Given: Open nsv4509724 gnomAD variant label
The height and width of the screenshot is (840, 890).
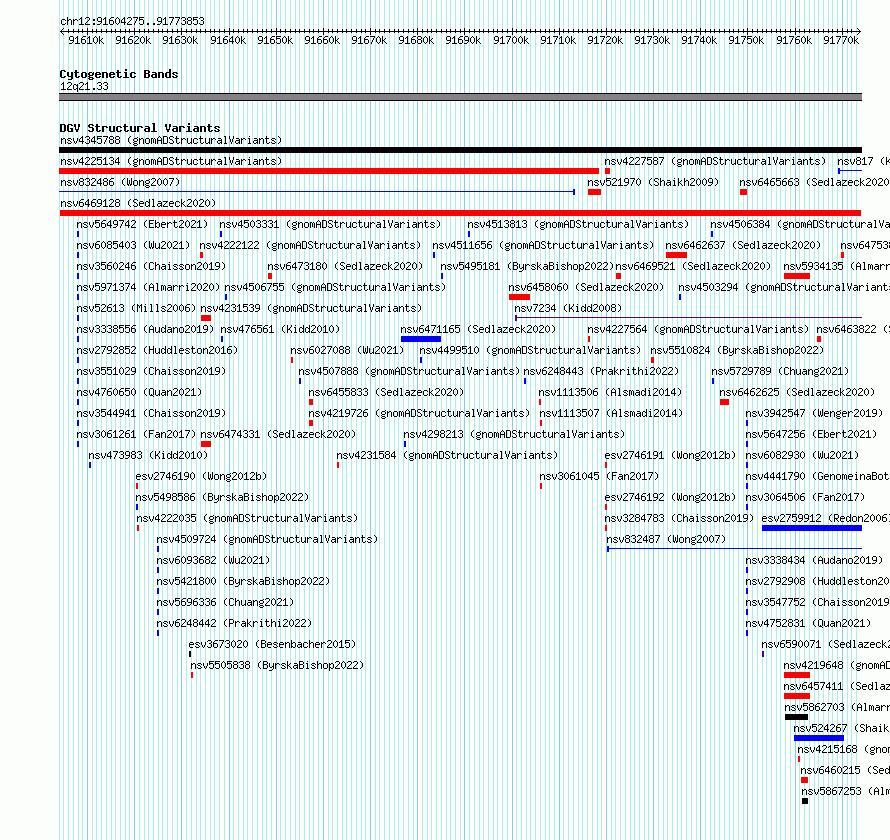Looking at the screenshot, I should click(x=267, y=539).
